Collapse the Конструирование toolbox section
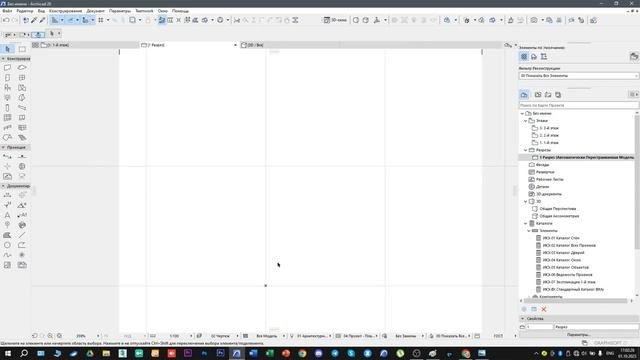The width and height of the screenshot is (640, 360). (3, 59)
